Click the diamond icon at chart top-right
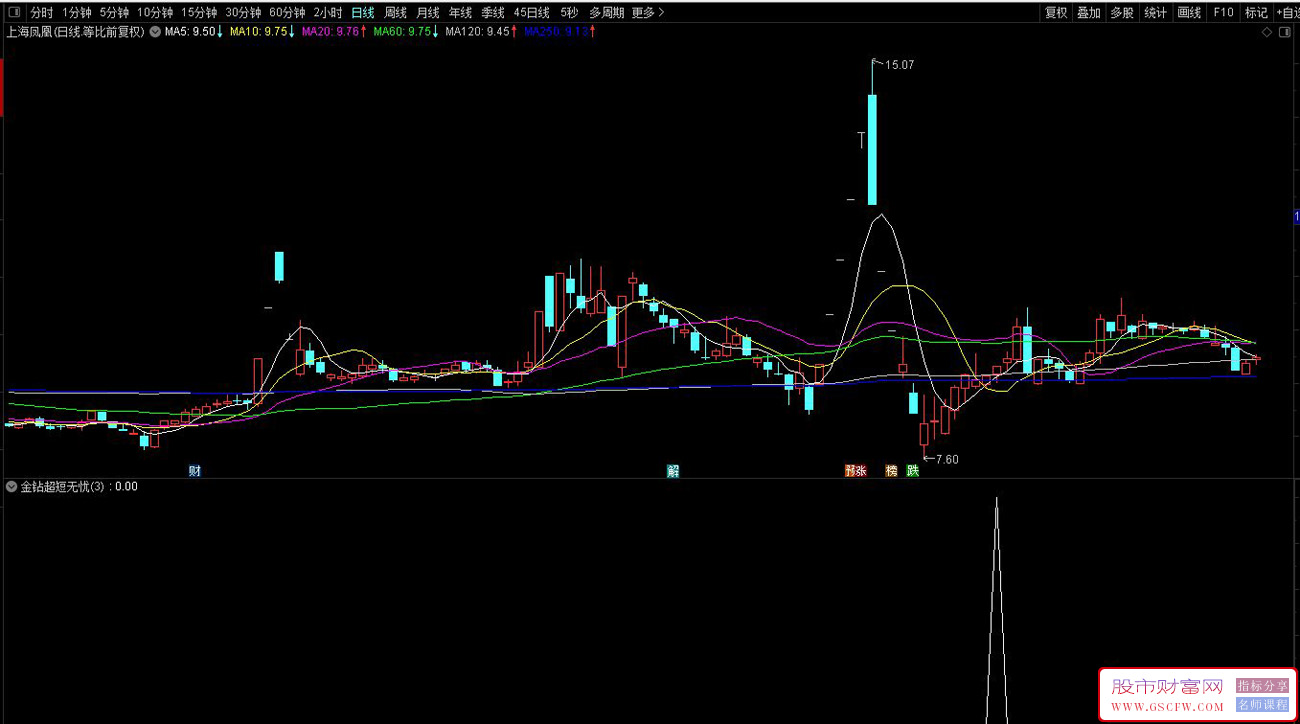The height and width of the screenshot is (724, 1300). [x=1267, y=32]
